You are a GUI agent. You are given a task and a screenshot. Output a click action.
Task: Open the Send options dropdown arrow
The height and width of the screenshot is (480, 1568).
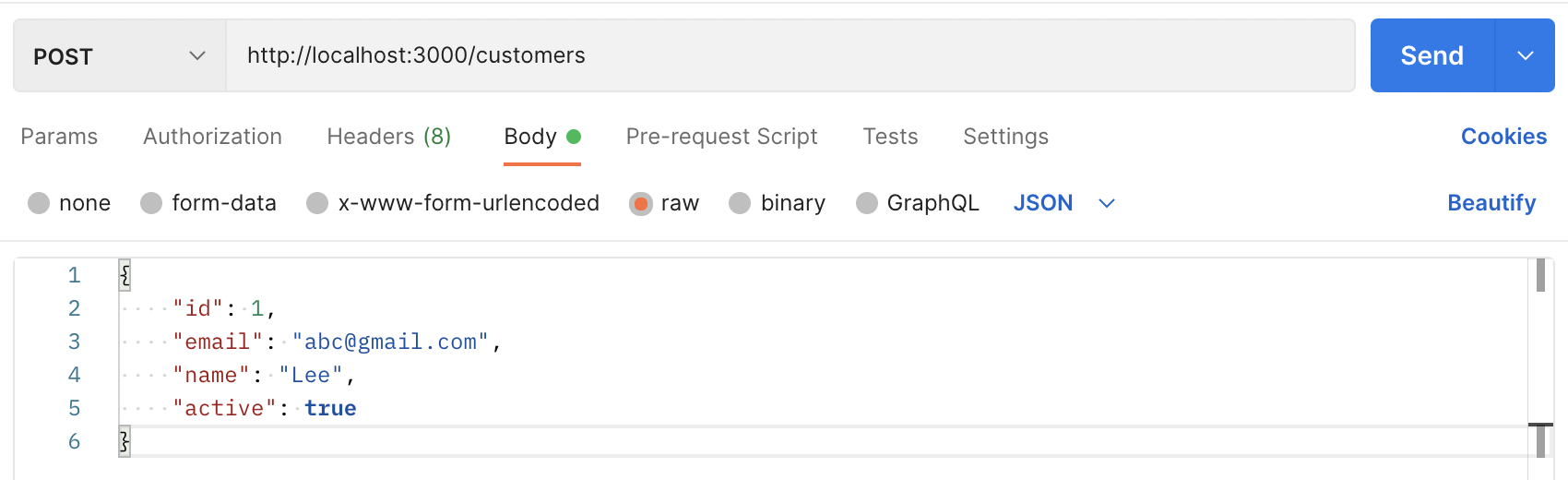click(x=1526, y=55)
